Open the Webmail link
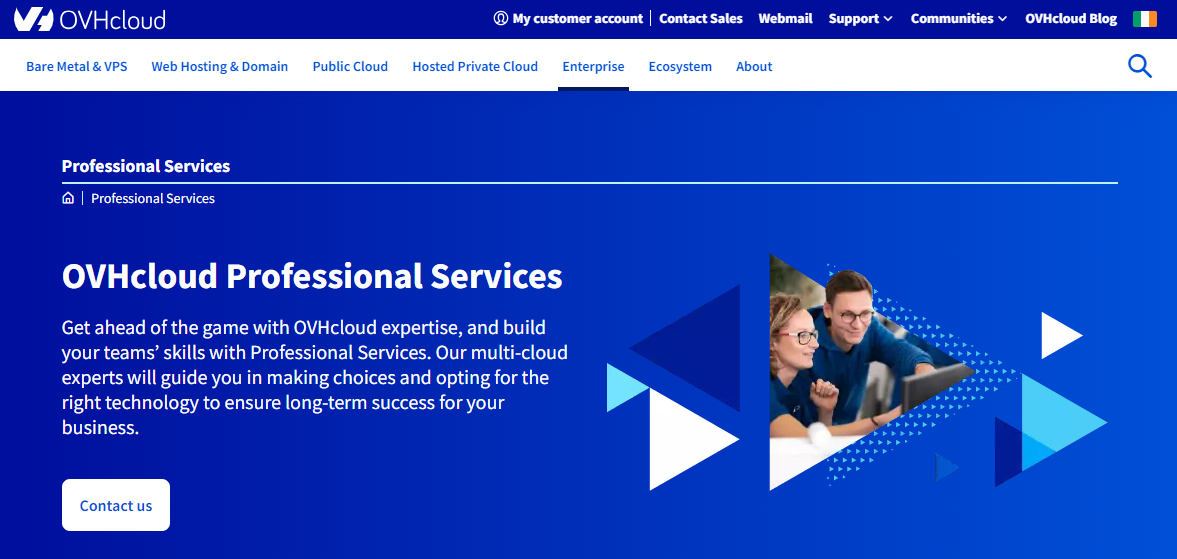Screen dimensions: 1177x559 point(785,19)
